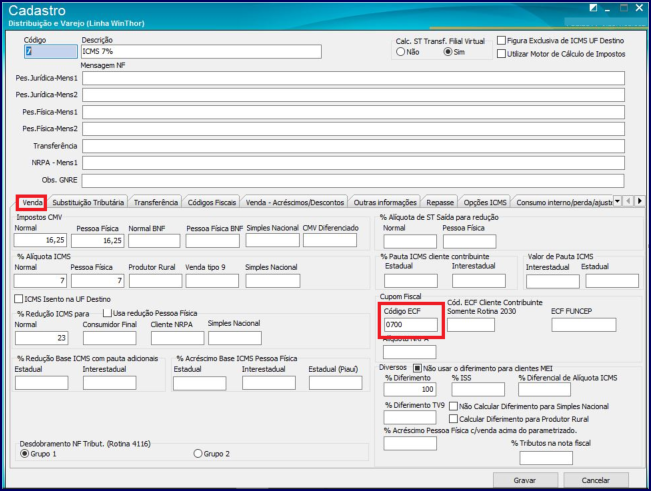Select Não for Calc. ST Transf. Filial Virtual
651x491 pixels.
[x=400, y=52]
